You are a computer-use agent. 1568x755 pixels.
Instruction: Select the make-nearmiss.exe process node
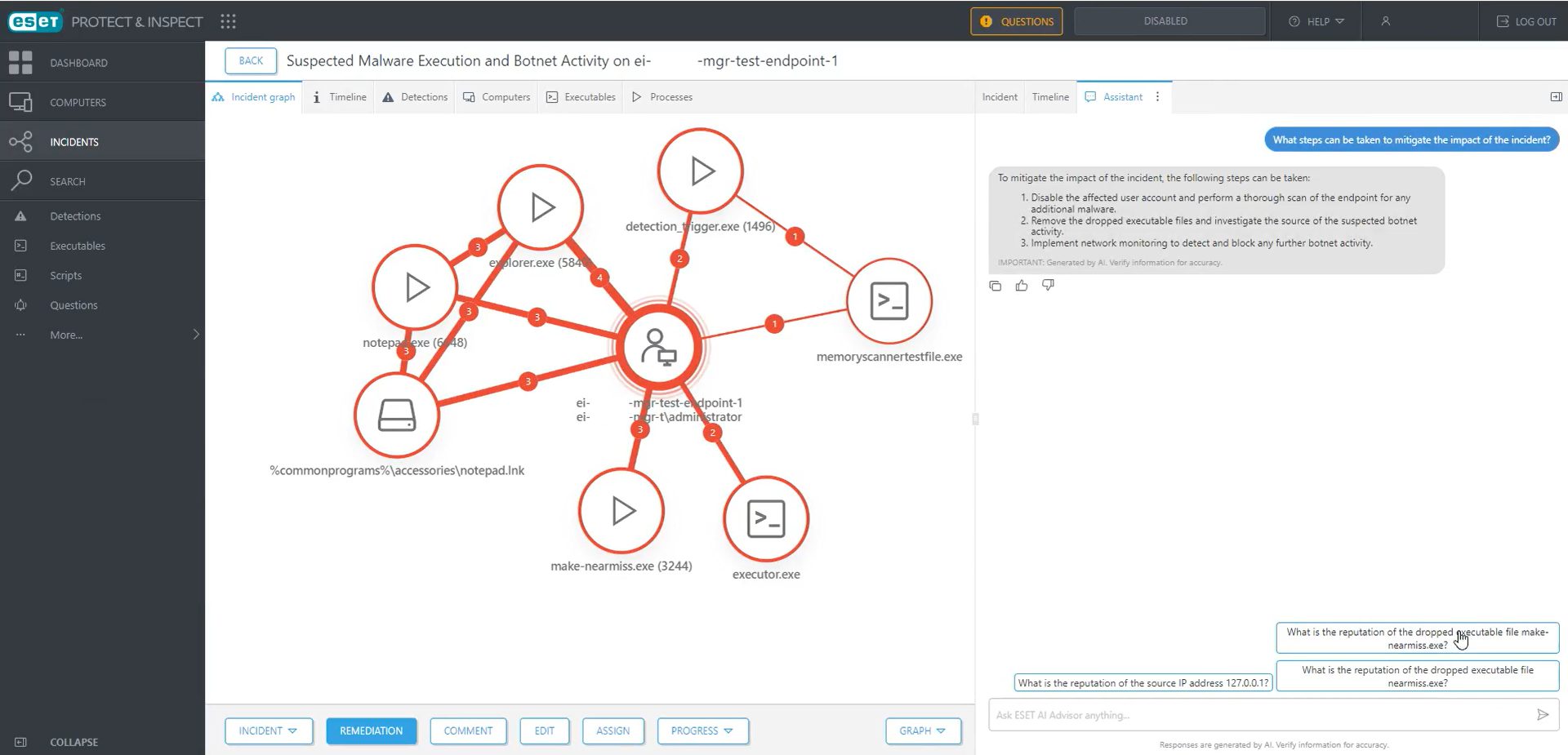click(621, 511)
